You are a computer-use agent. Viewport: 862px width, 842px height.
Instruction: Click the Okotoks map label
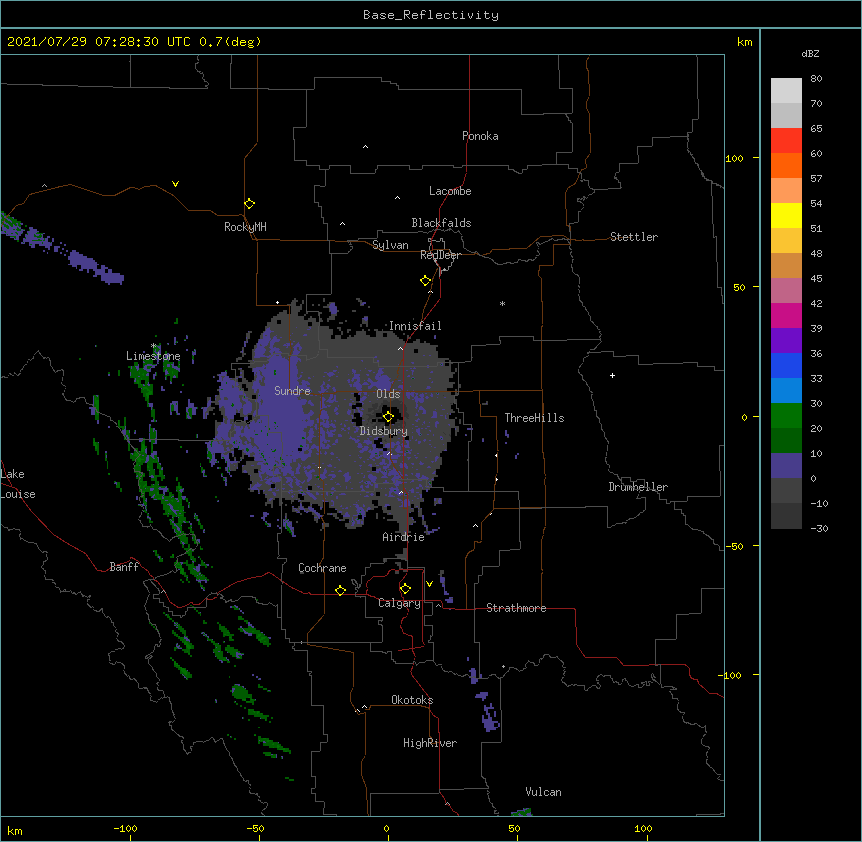412,700
